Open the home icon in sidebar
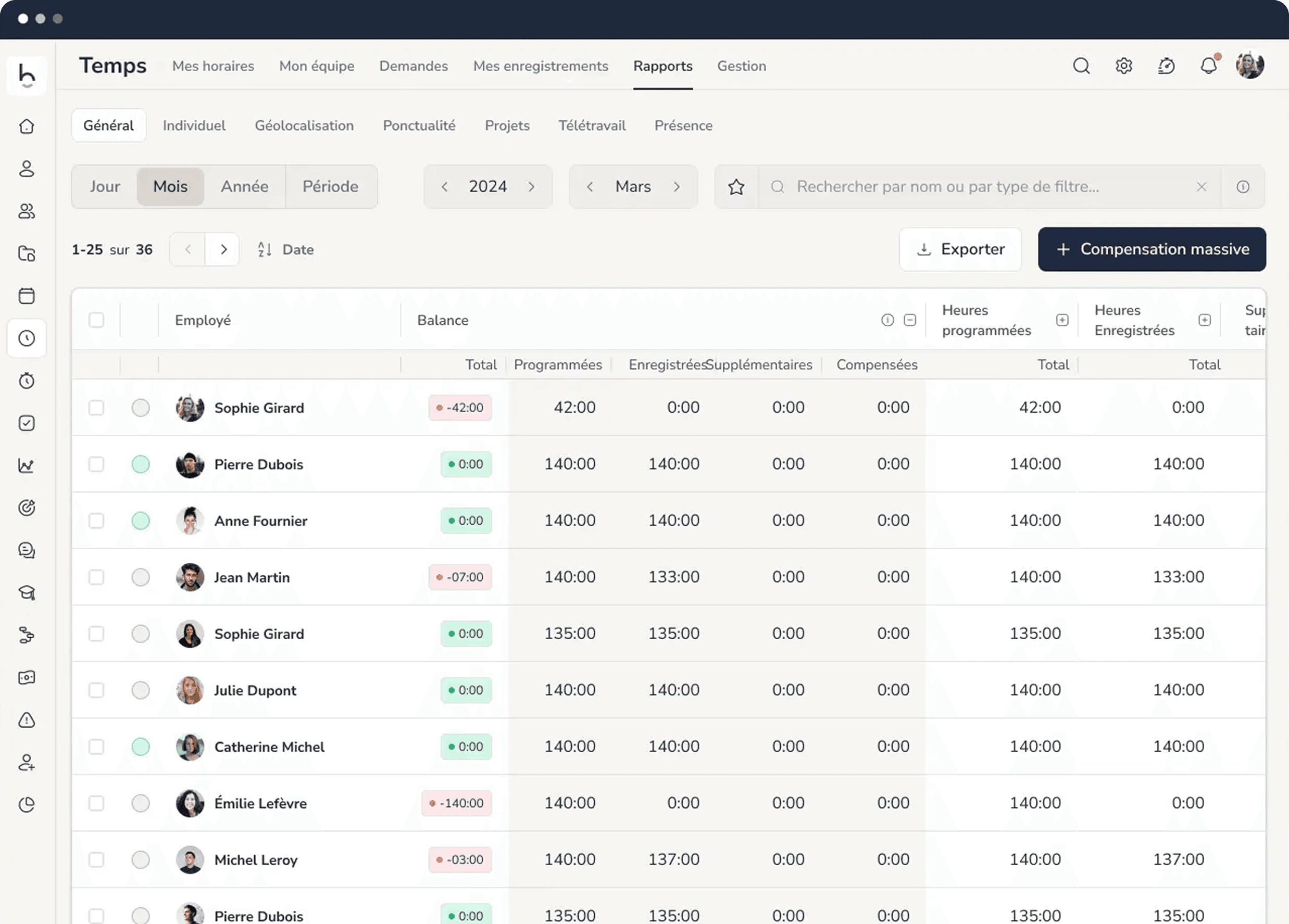Image resolution: width=1289 pixels, height=924 pixels. point(27,126)
